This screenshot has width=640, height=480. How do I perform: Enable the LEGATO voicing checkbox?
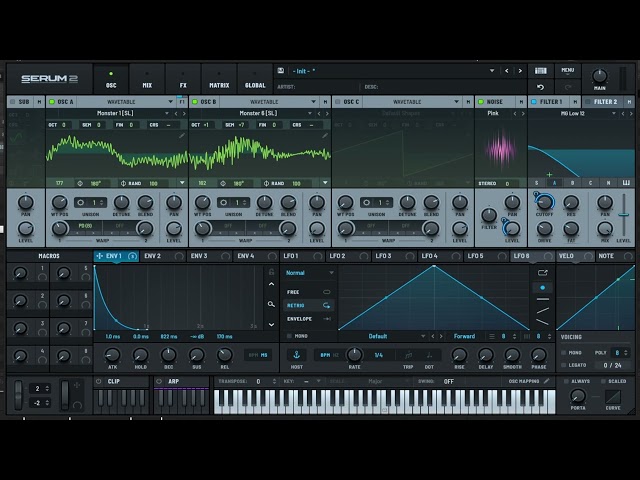click(x=564, y=365)
